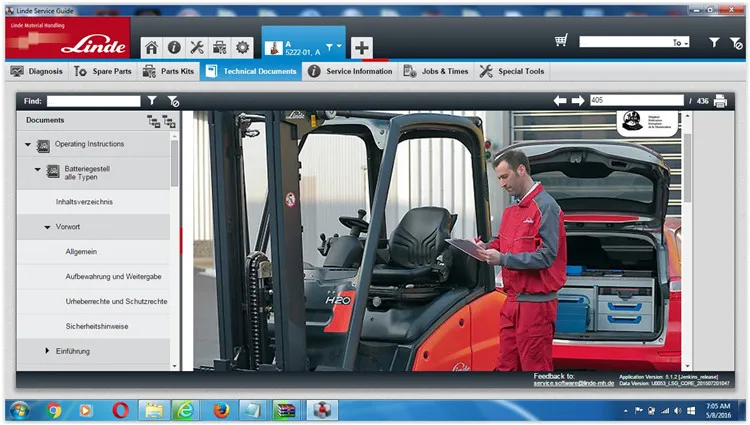Open the Windows Start menu
This screenshot has height=425, width=750.
[x=19, y=410]
